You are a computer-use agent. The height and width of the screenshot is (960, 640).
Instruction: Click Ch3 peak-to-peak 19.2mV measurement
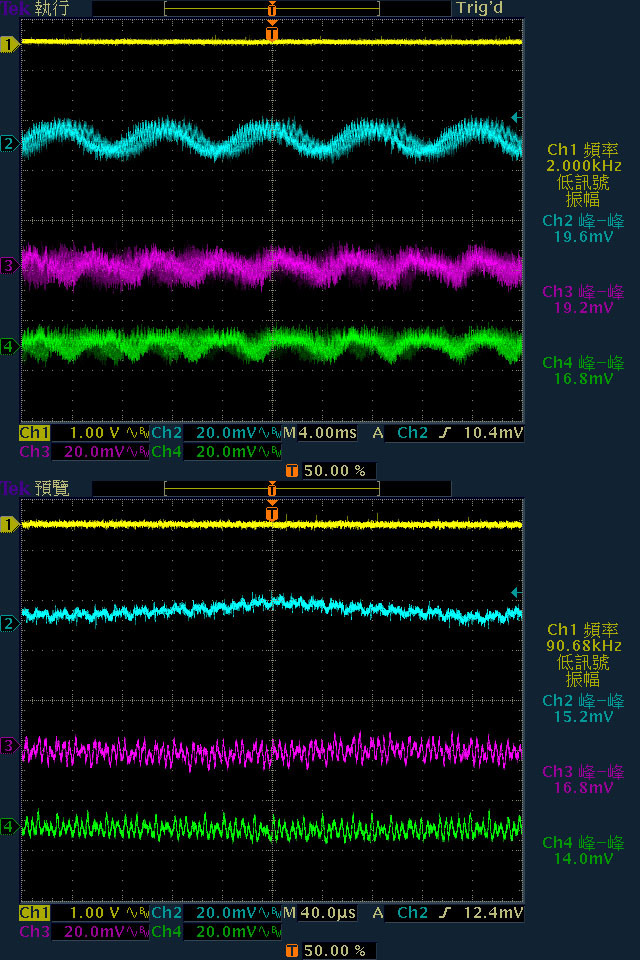pyautogui.click(x=583, y=299)
